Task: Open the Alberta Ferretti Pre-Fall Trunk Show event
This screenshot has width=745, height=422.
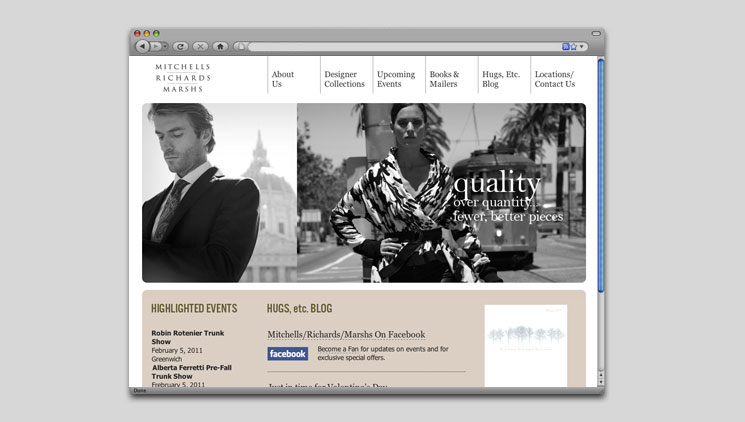Action: (x=191, y=372)
